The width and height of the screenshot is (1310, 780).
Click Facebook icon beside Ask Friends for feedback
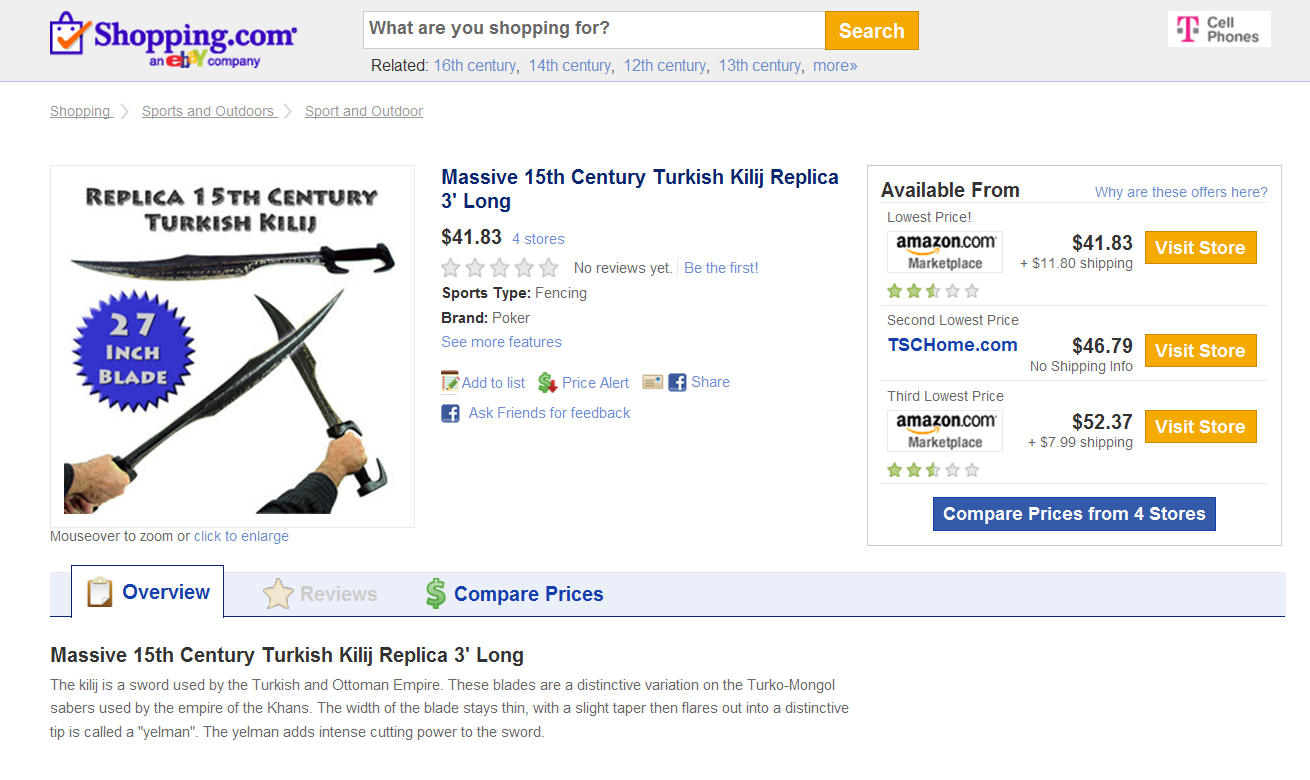[x=451, y=413]
